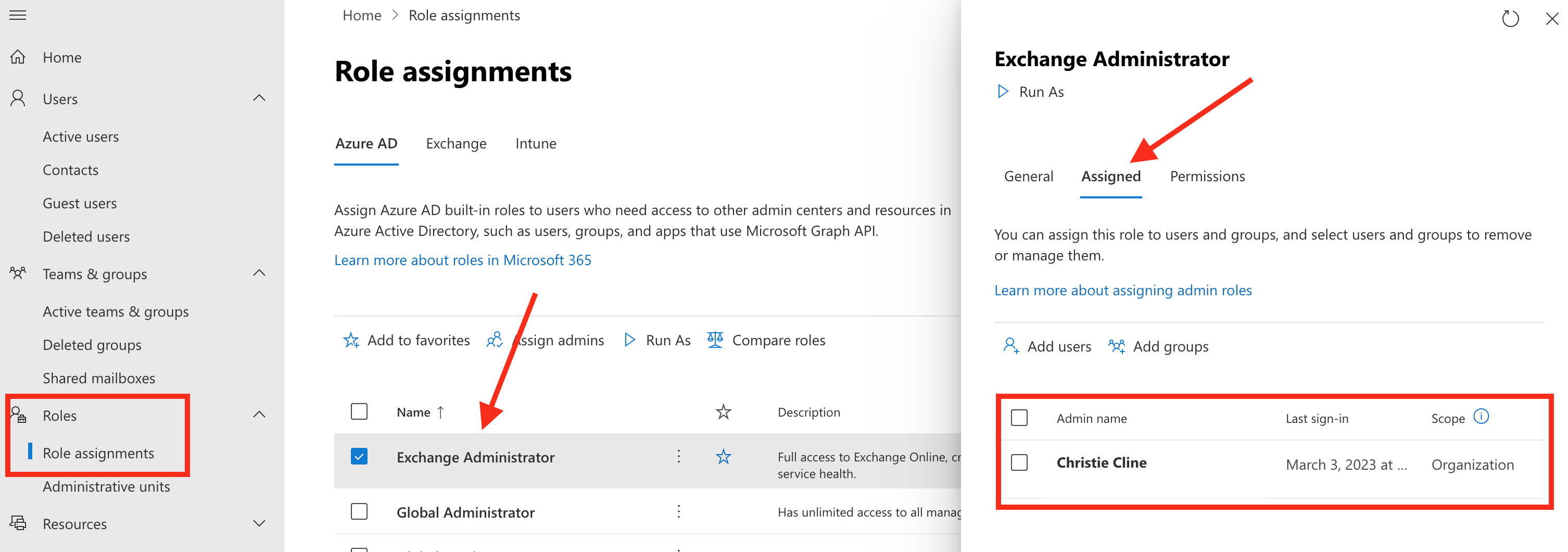This screenshot has width=1568, height=552.
Task: Expand the Resources section
Action: [259, 523]
